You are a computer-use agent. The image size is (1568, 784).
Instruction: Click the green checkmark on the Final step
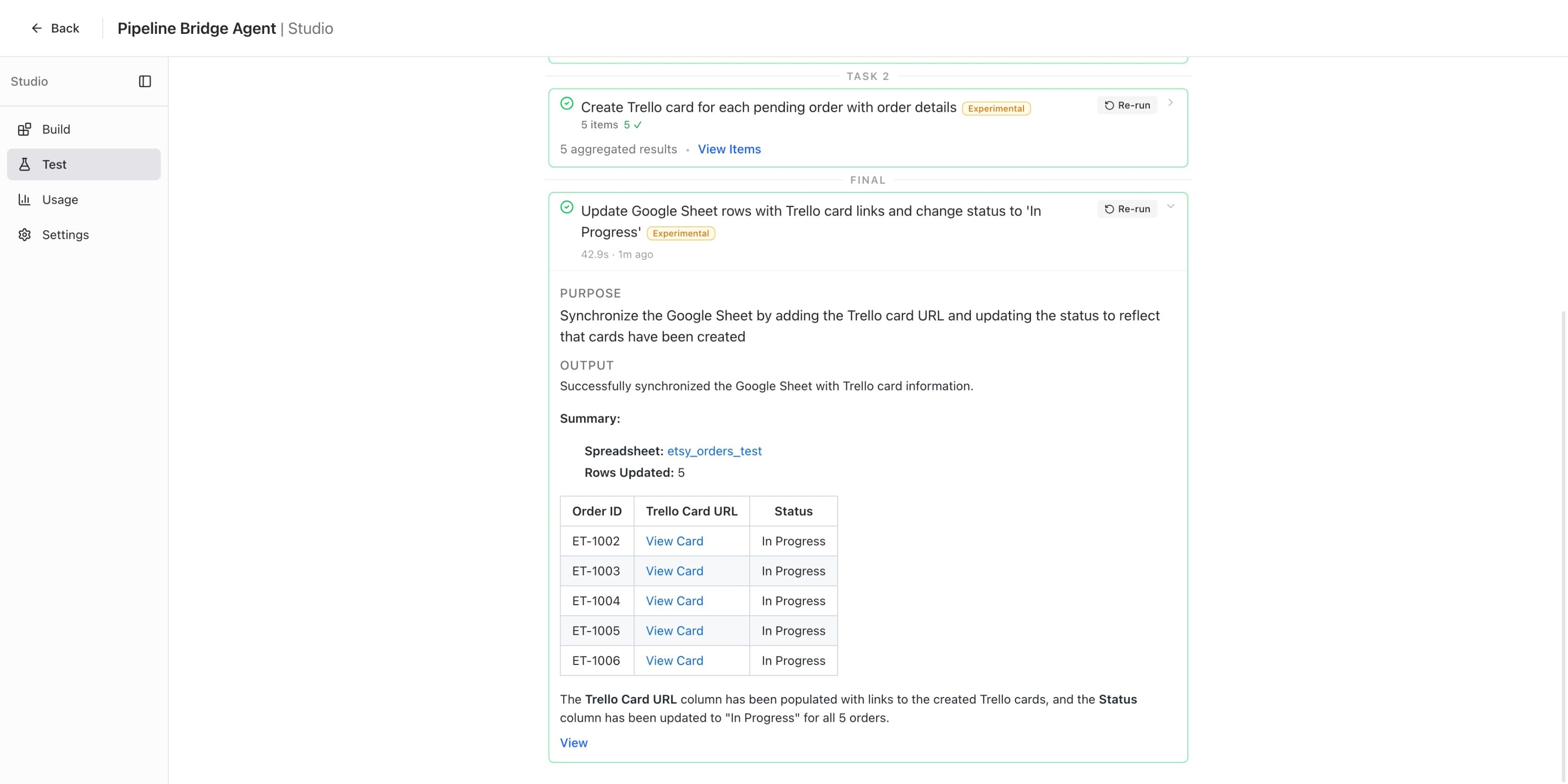click(x=566, y=207)
